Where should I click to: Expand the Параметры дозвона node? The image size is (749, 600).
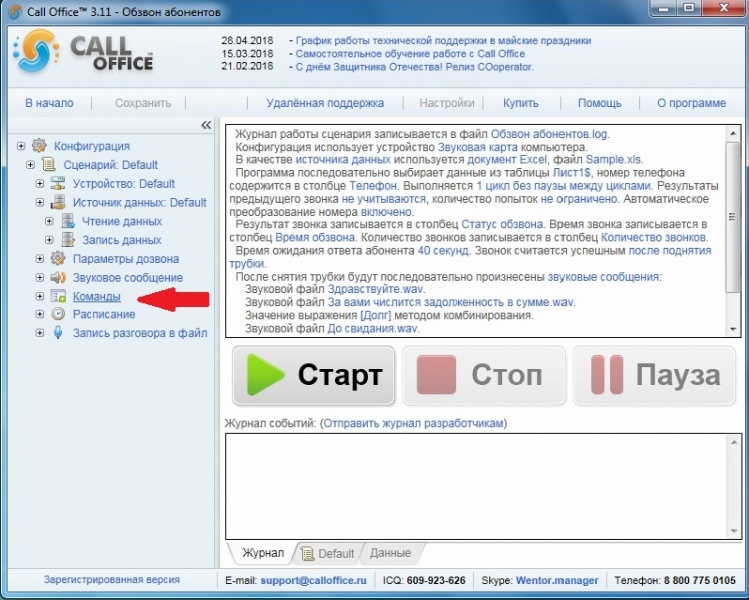[x=40, y=258]
